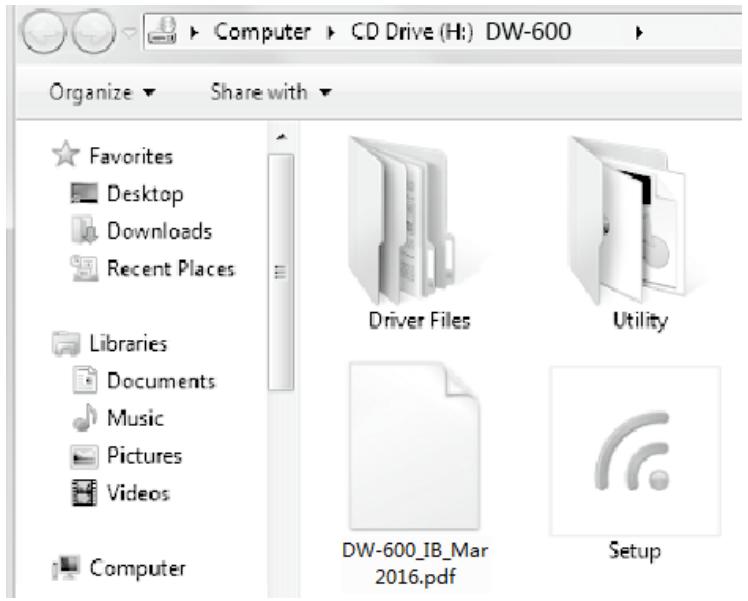
Task: Click the navigation pane scrollbar thumb
Action: coord(281,272)
